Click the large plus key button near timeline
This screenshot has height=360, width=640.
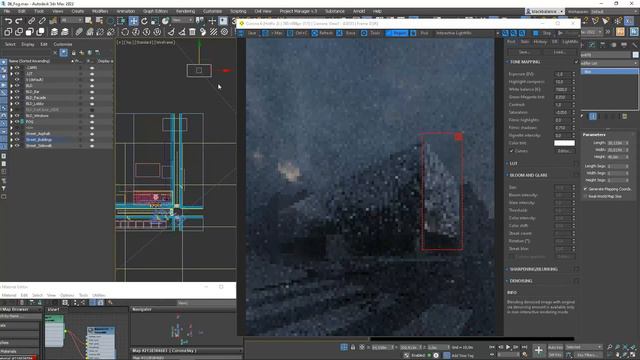(539, 350)
